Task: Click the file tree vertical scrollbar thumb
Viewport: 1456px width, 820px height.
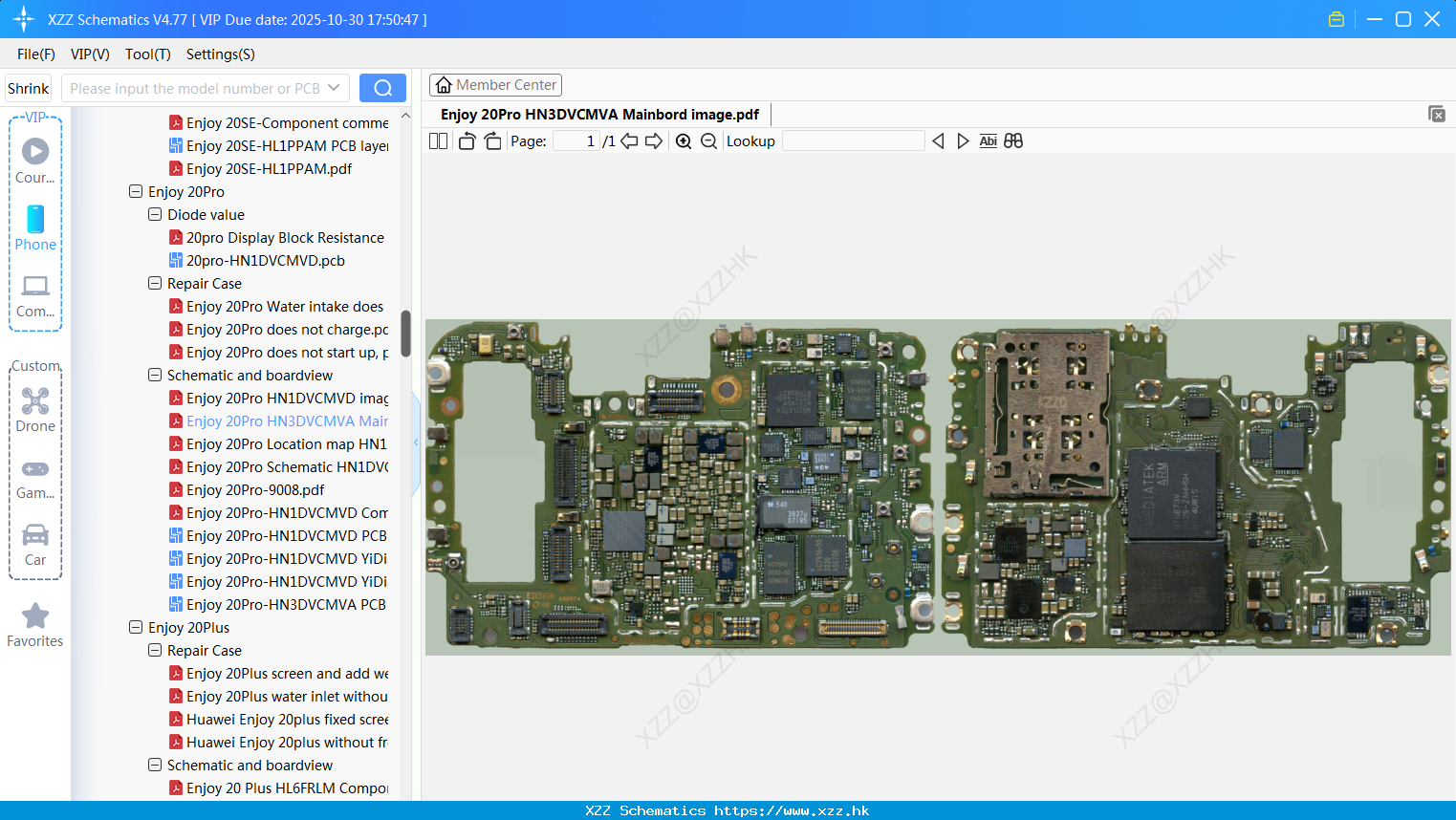Action: pos(405,334)
